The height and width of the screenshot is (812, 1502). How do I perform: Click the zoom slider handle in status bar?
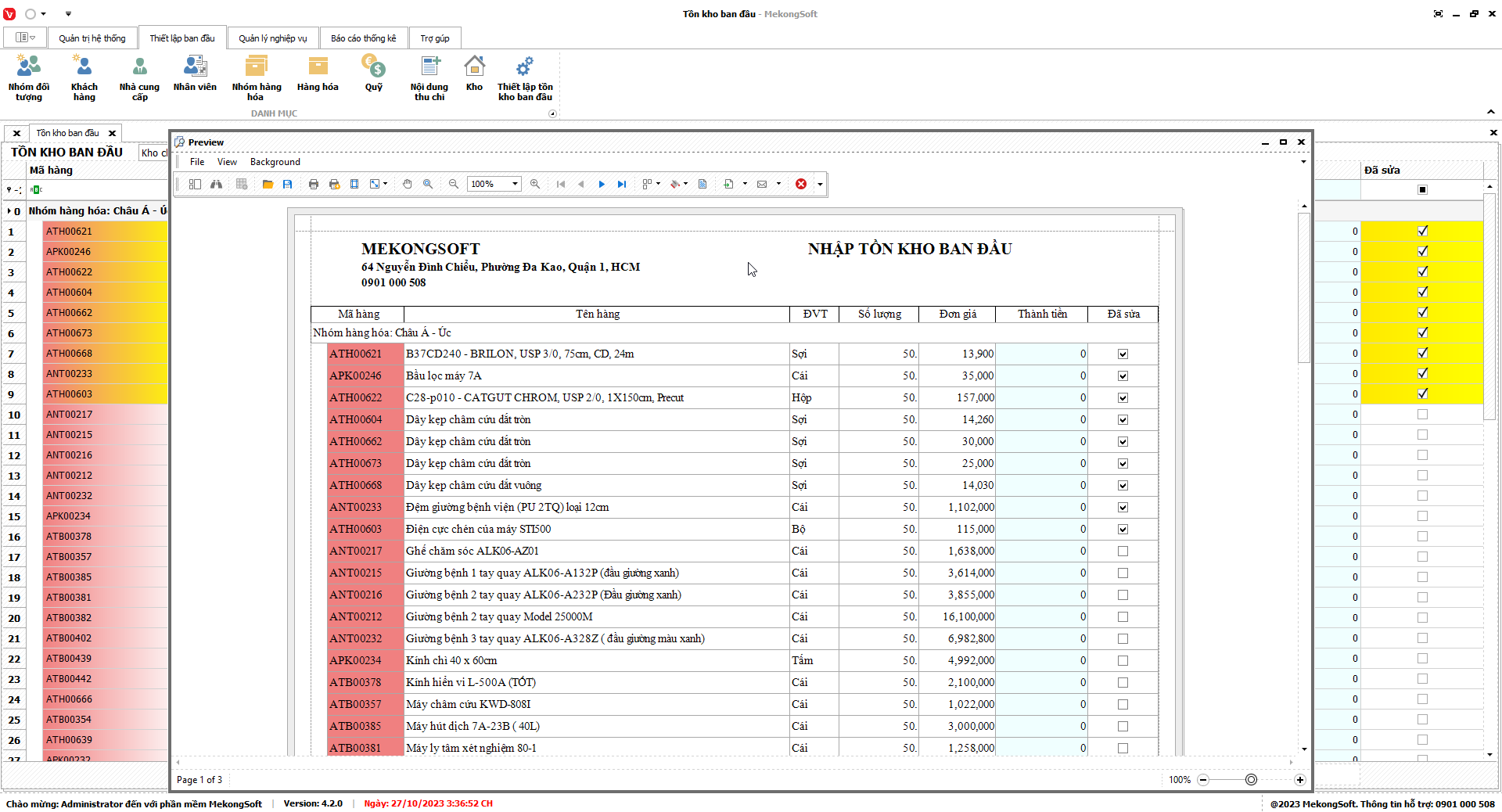1251,780
